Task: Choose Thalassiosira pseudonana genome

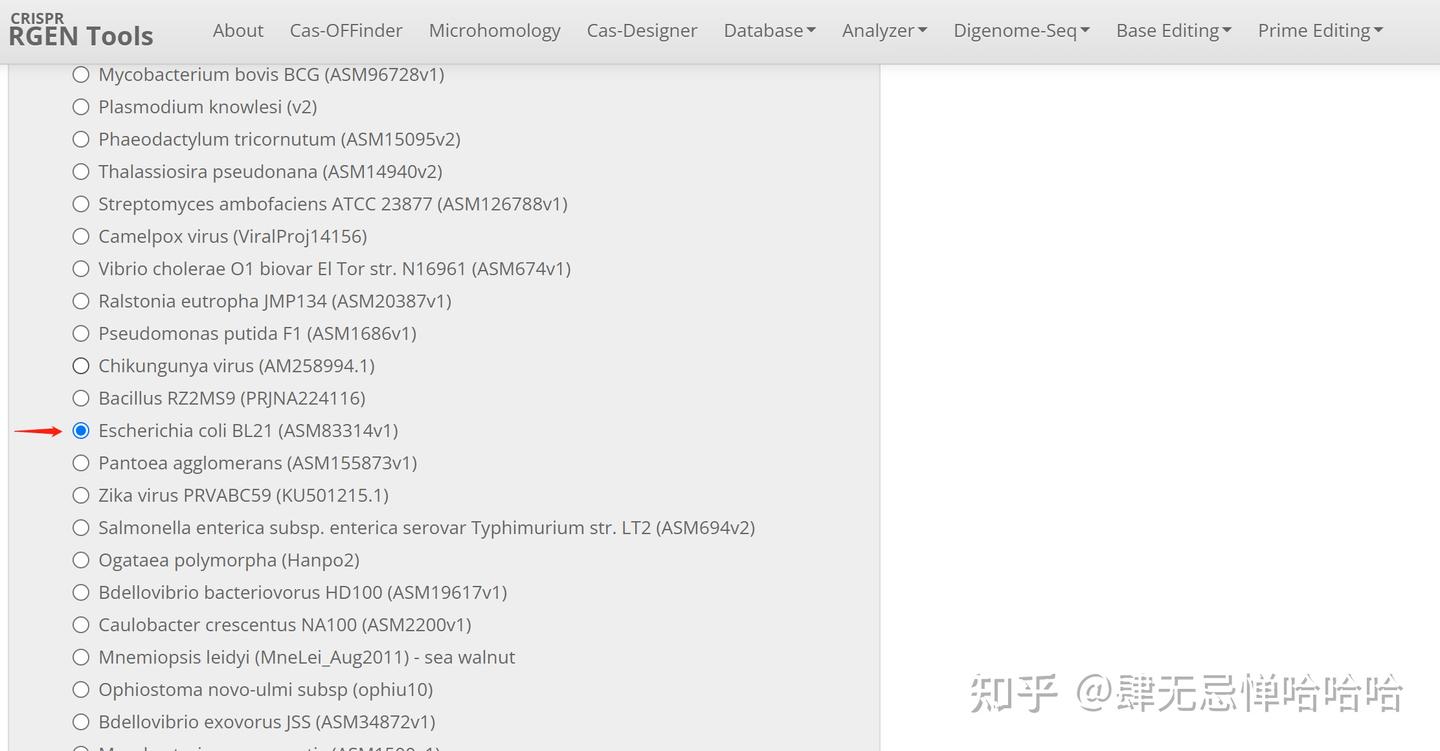Action: pos(80,171)
